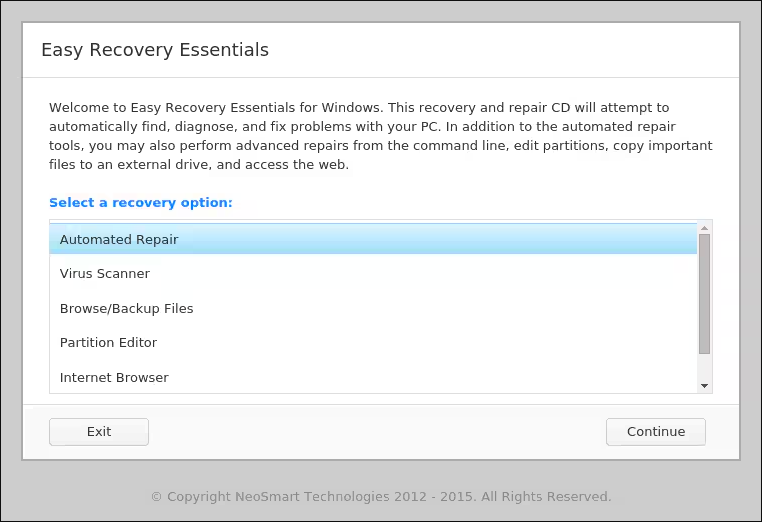Click empty footer space between Exit and Continue
The image size is (762, 522).
click(377, 432)
